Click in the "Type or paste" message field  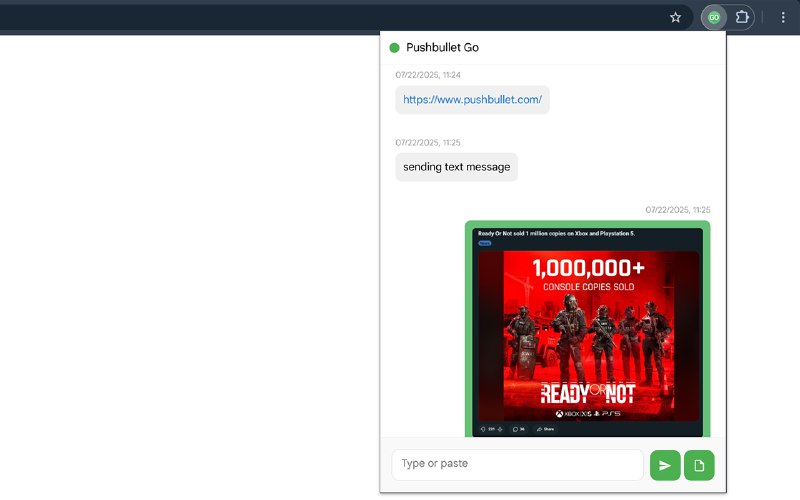(x=517, y=464)
